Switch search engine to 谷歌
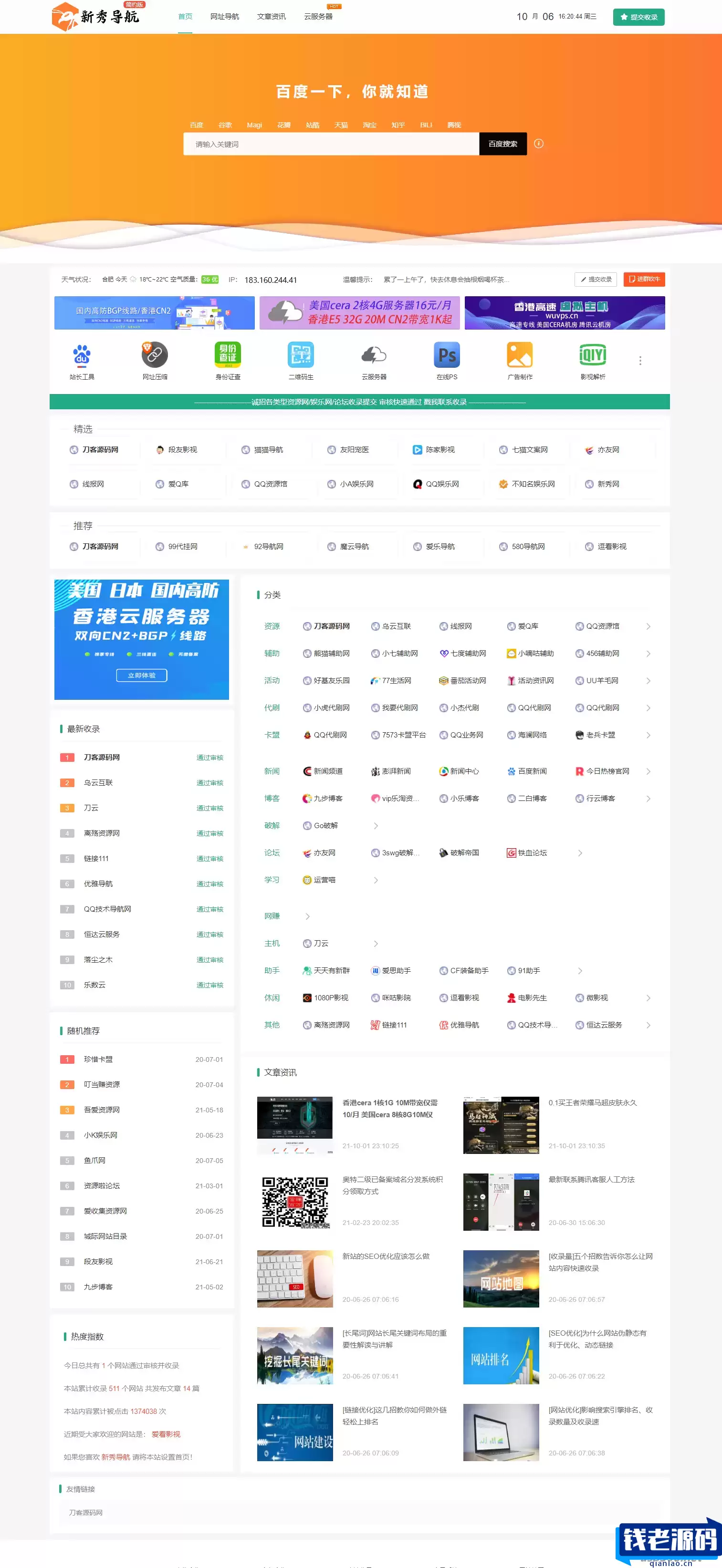This screenshot has height=1568, width=722. coord(225,125)
